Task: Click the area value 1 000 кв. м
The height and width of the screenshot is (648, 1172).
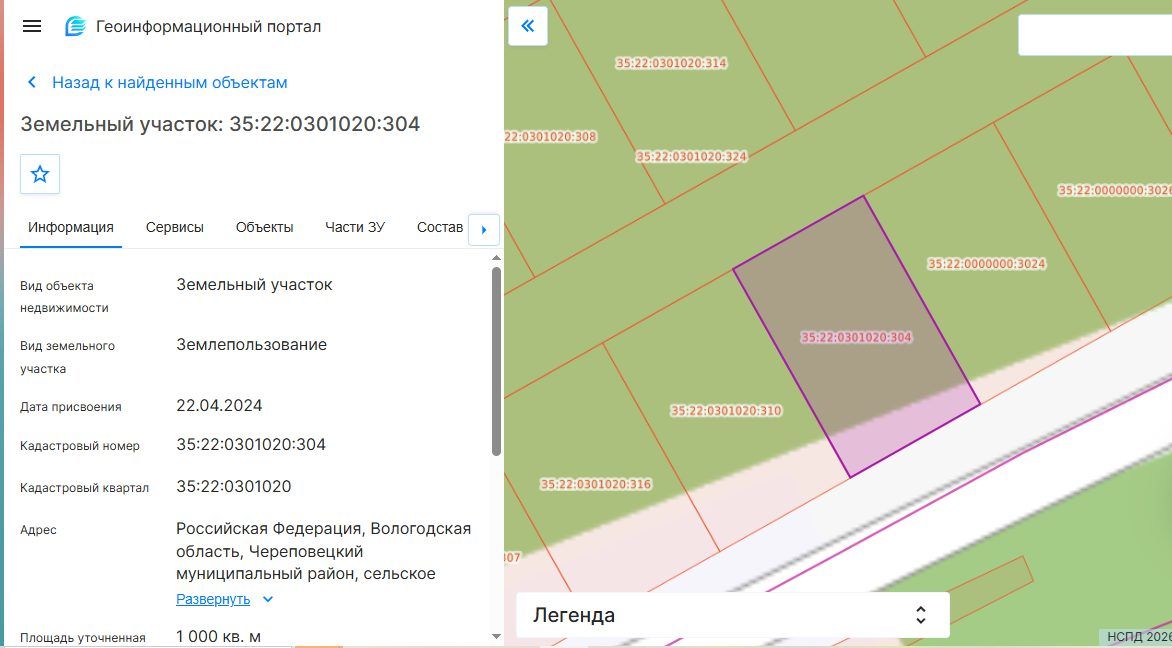Action: point(218,637)
